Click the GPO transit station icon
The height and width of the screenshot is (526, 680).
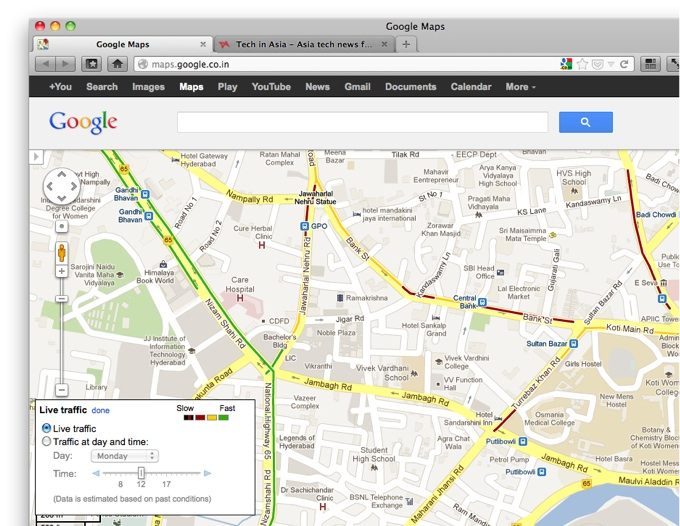tap(304, 226)
